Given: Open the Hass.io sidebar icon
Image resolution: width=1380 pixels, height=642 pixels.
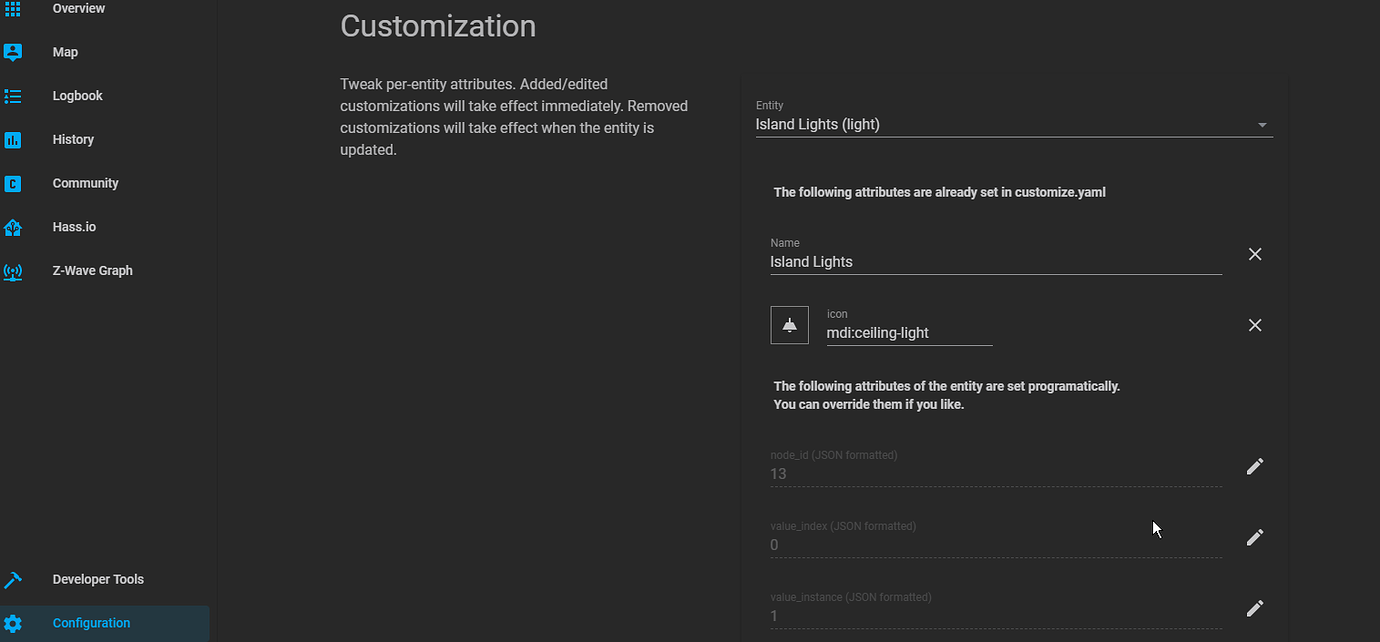Looking at the screenshot, I should click(x=14, y=227).
